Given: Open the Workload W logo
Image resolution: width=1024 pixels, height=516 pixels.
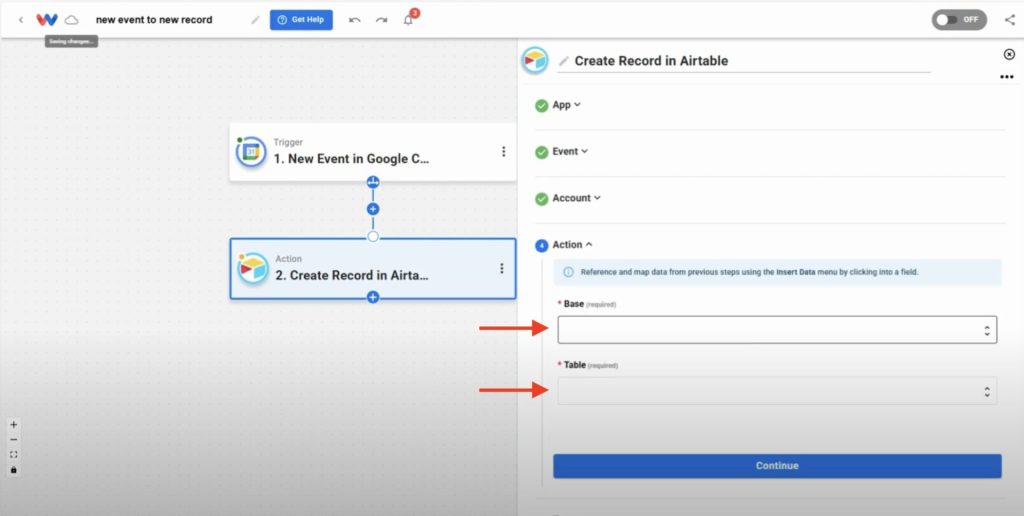Looking at the screenshot, I should 46,20.
